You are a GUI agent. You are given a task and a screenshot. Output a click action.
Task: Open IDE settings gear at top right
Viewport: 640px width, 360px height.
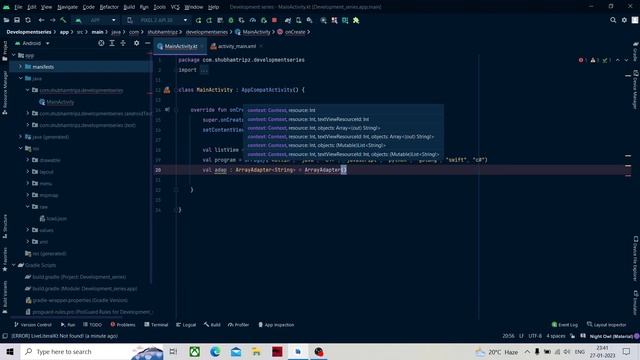[624, 20]
